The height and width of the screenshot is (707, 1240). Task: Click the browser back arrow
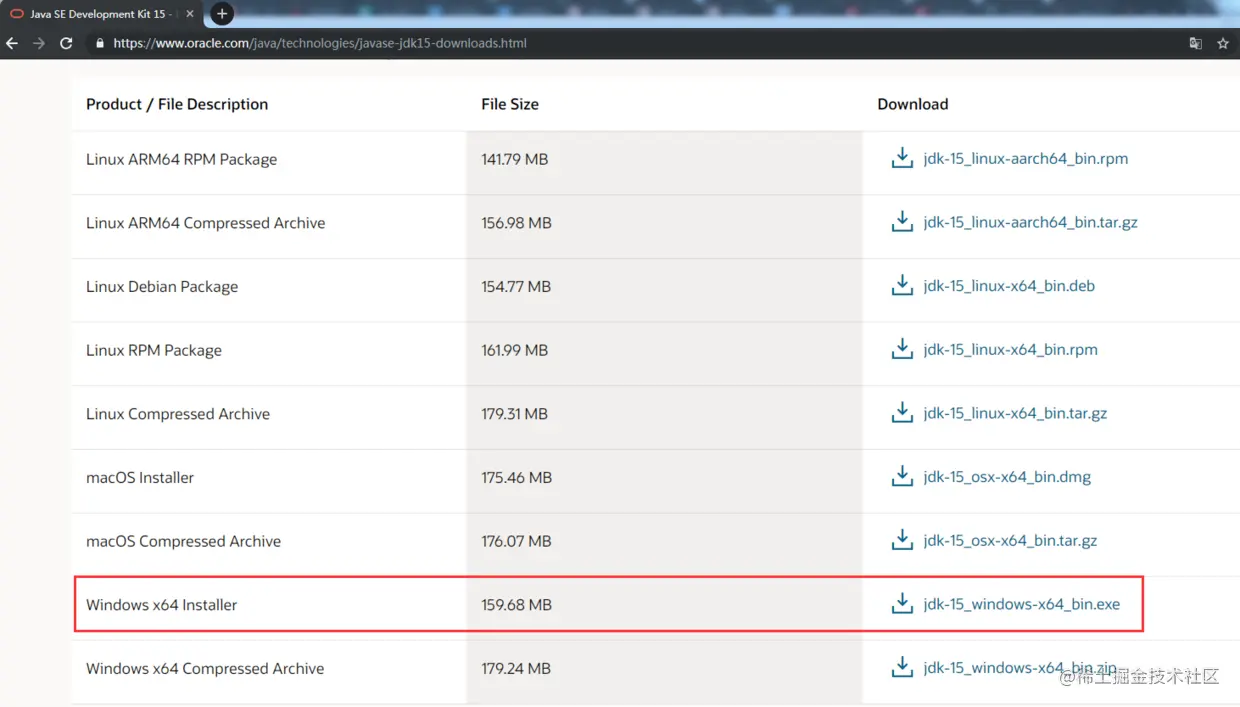[12, 43]
